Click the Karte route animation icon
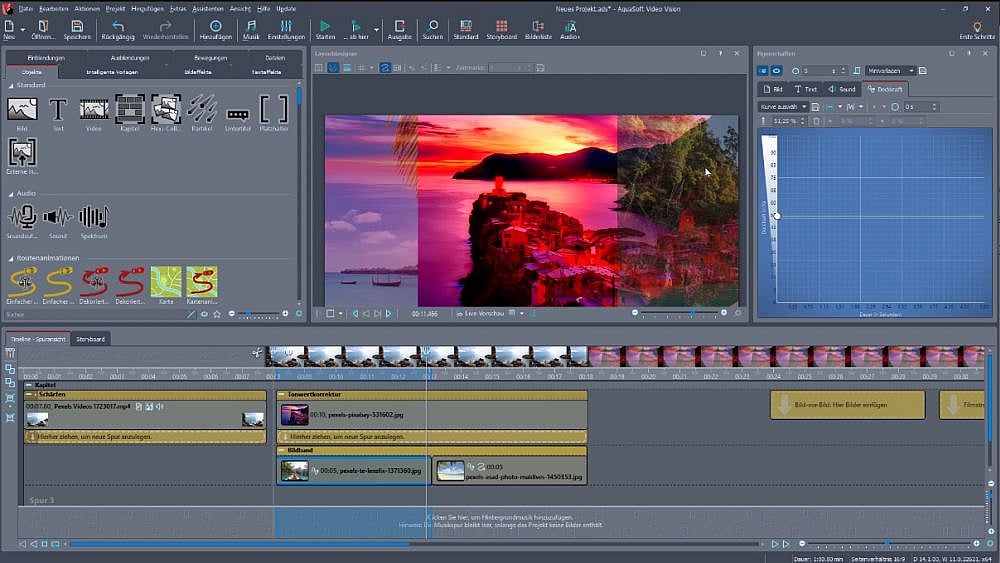Viewport: 1000px width, 563px height. pos(165,283)
